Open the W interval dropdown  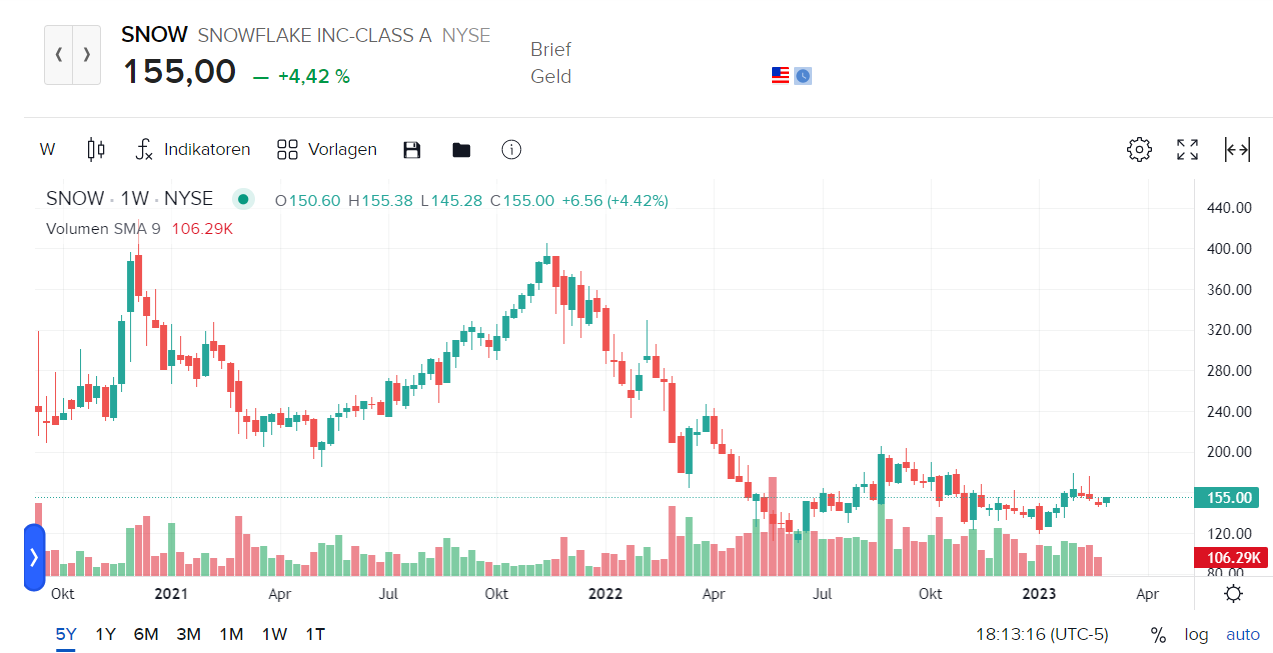click(47, 150)
